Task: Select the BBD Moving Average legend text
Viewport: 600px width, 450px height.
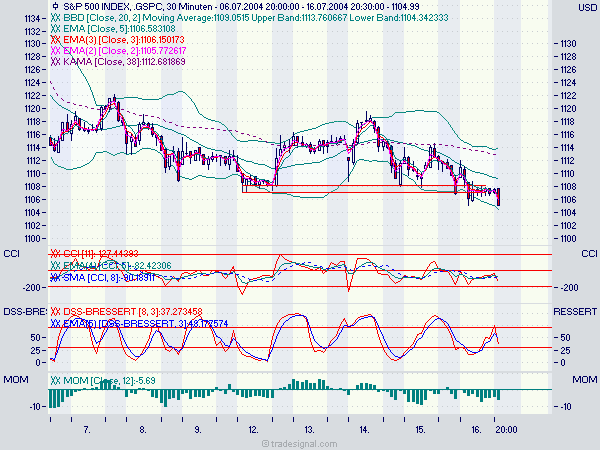Action: [x=256, y=18]
